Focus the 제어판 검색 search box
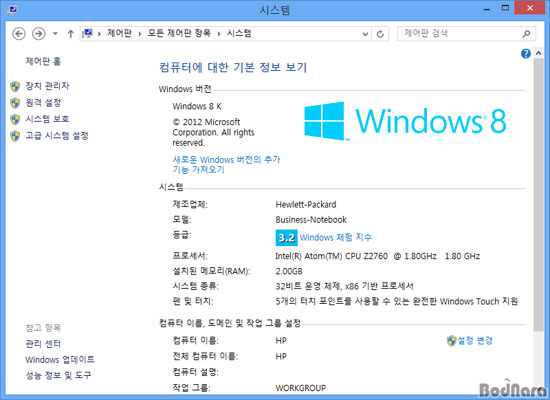This screenshot has height=400, width=550. [x=466, y=34]
